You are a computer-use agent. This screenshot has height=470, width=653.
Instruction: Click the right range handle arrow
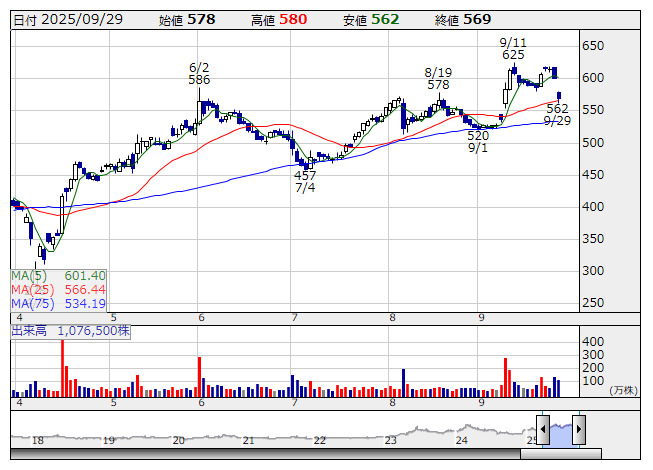click(579, 429)
